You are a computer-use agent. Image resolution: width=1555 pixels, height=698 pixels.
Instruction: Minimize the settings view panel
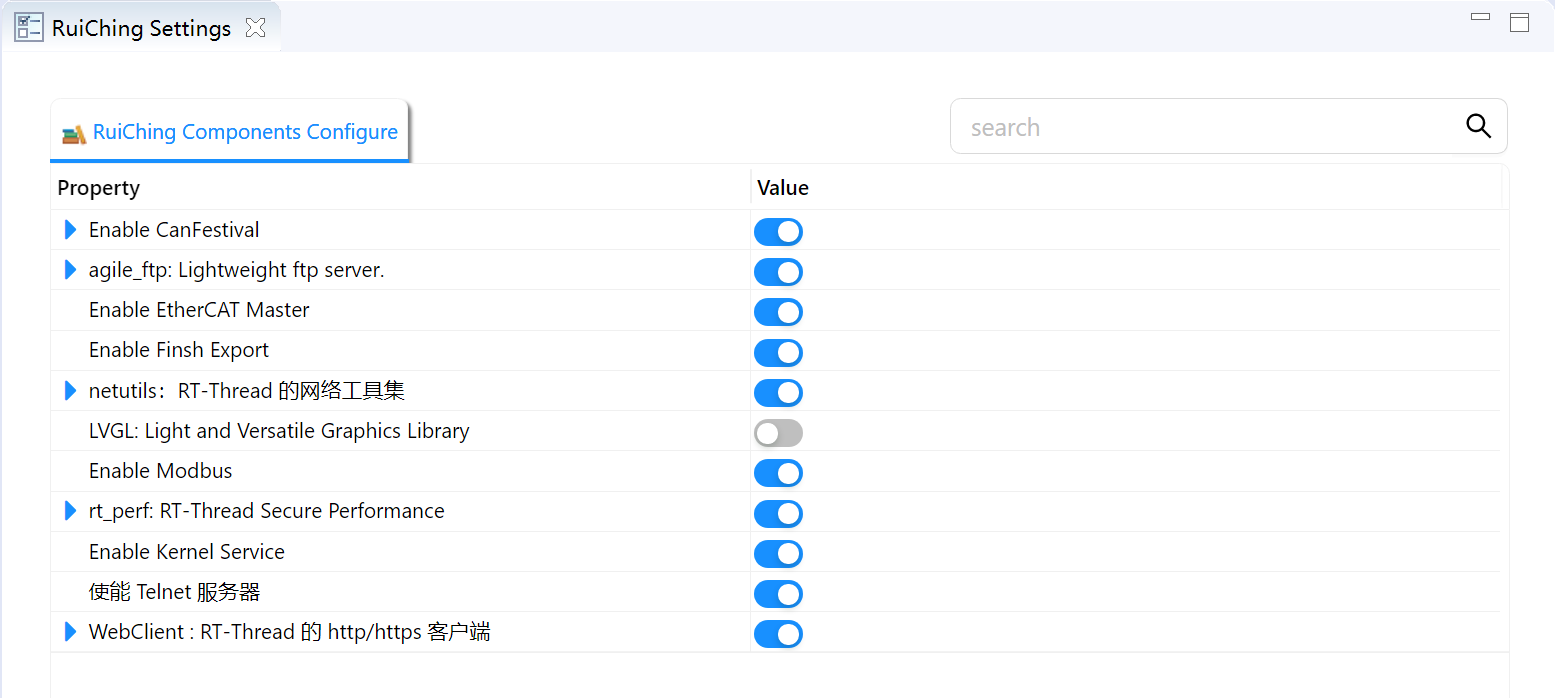1481,18
